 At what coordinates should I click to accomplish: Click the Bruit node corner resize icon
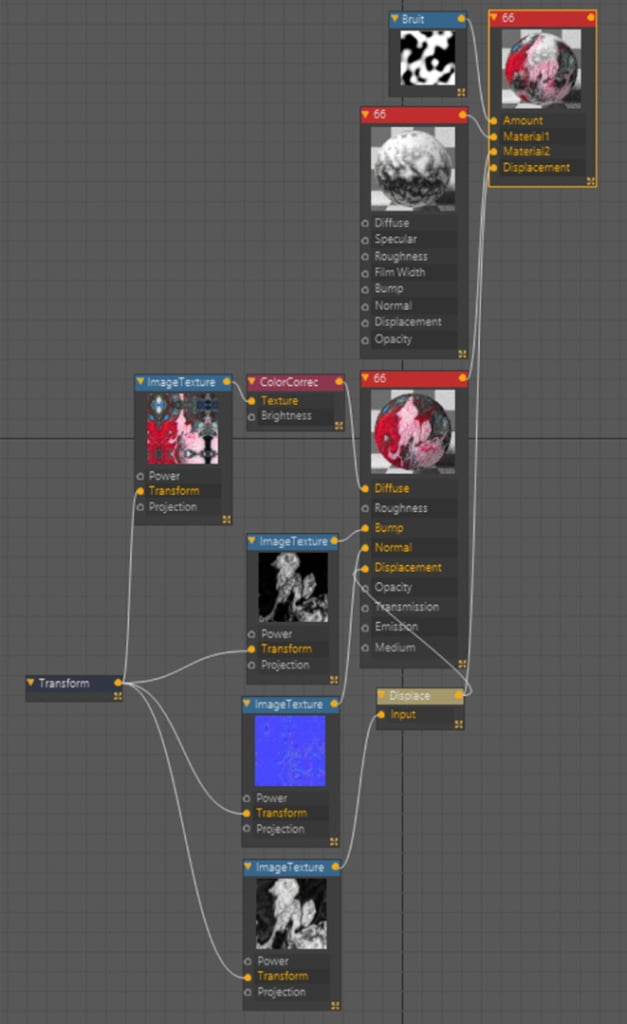tap(461, 91)
